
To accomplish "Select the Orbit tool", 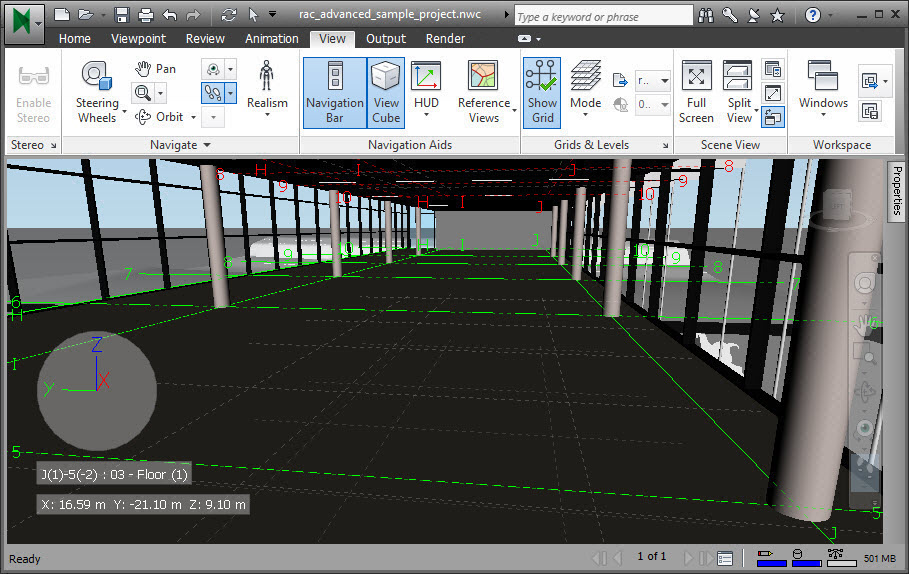I will 159,117.
